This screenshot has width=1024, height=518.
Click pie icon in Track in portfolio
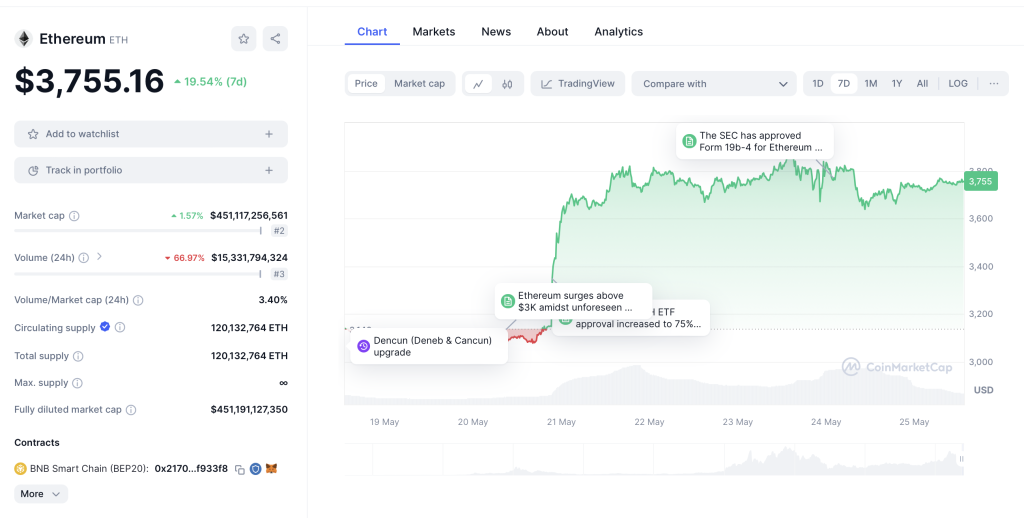[33, 170]
